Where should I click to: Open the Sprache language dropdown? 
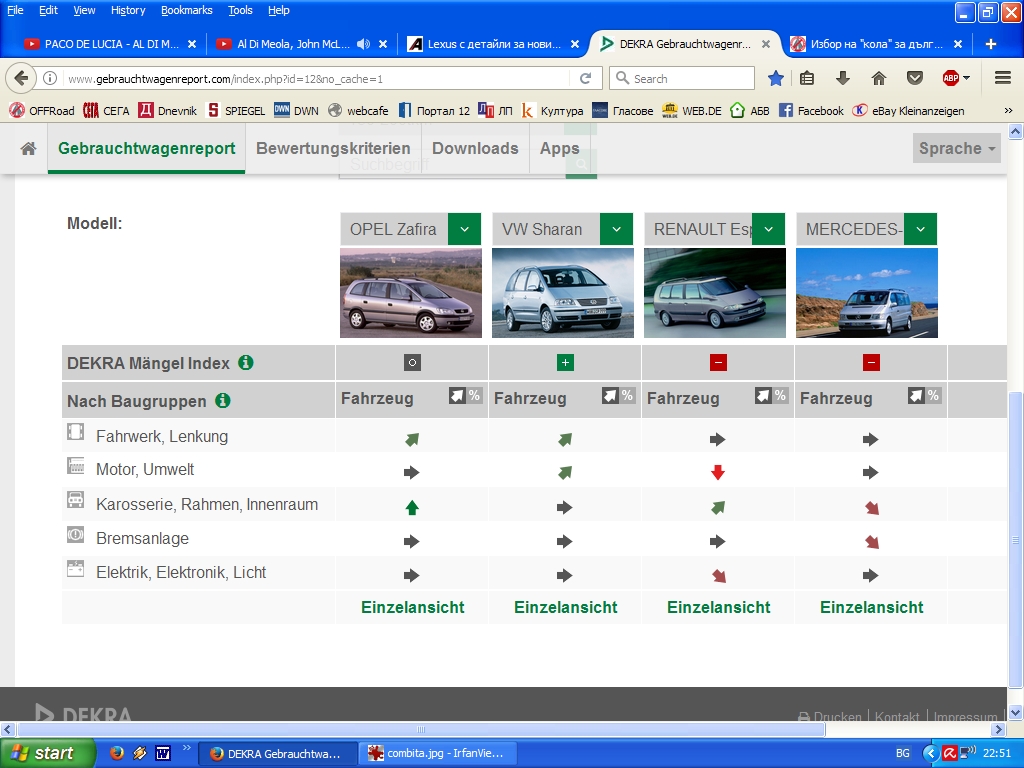coord(957,148)
